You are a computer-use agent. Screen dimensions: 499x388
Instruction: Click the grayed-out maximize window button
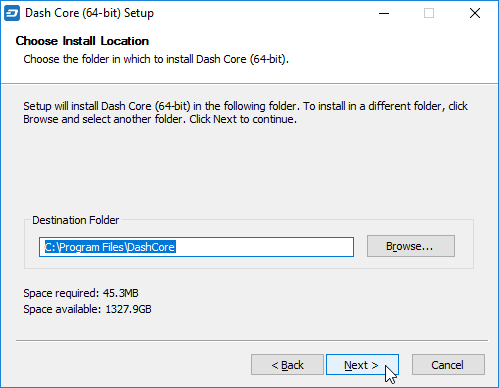click(x=429, y=13)
